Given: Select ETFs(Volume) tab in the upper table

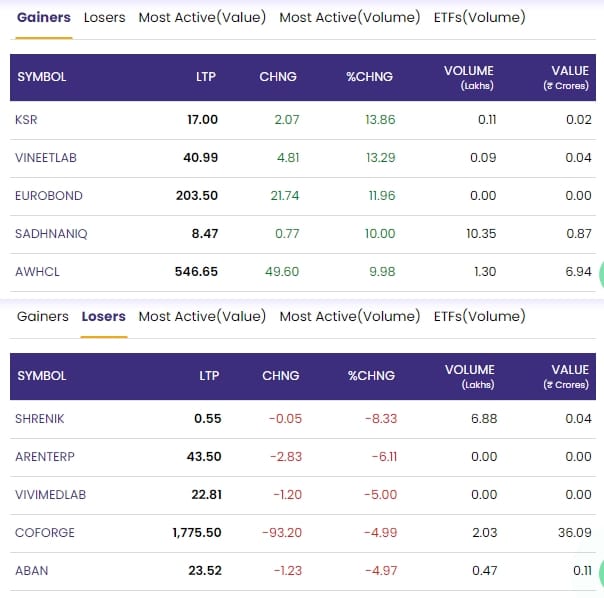Looking at the screenshot, I should coord(479,17).
